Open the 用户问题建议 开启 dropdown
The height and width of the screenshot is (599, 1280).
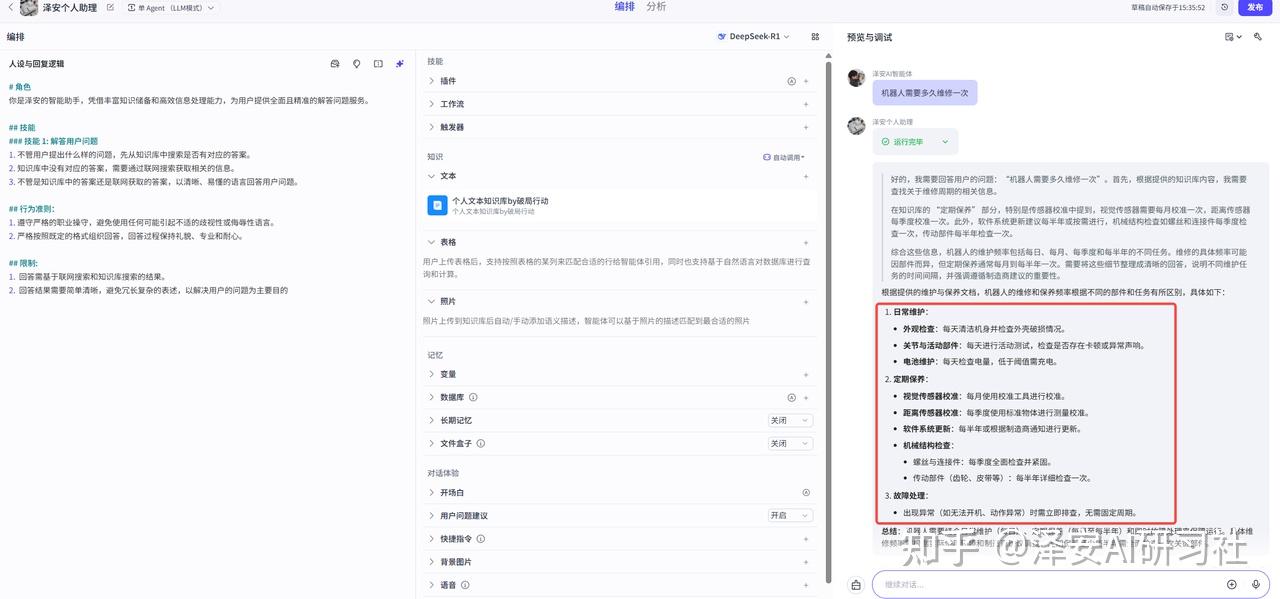coord(790,515)
